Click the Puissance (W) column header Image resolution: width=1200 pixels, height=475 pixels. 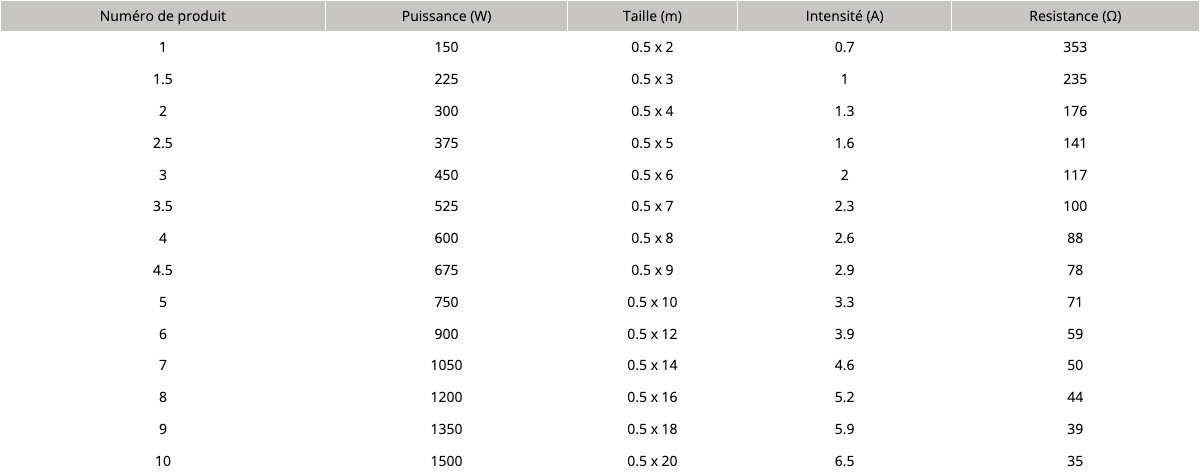tap(446, 16)
